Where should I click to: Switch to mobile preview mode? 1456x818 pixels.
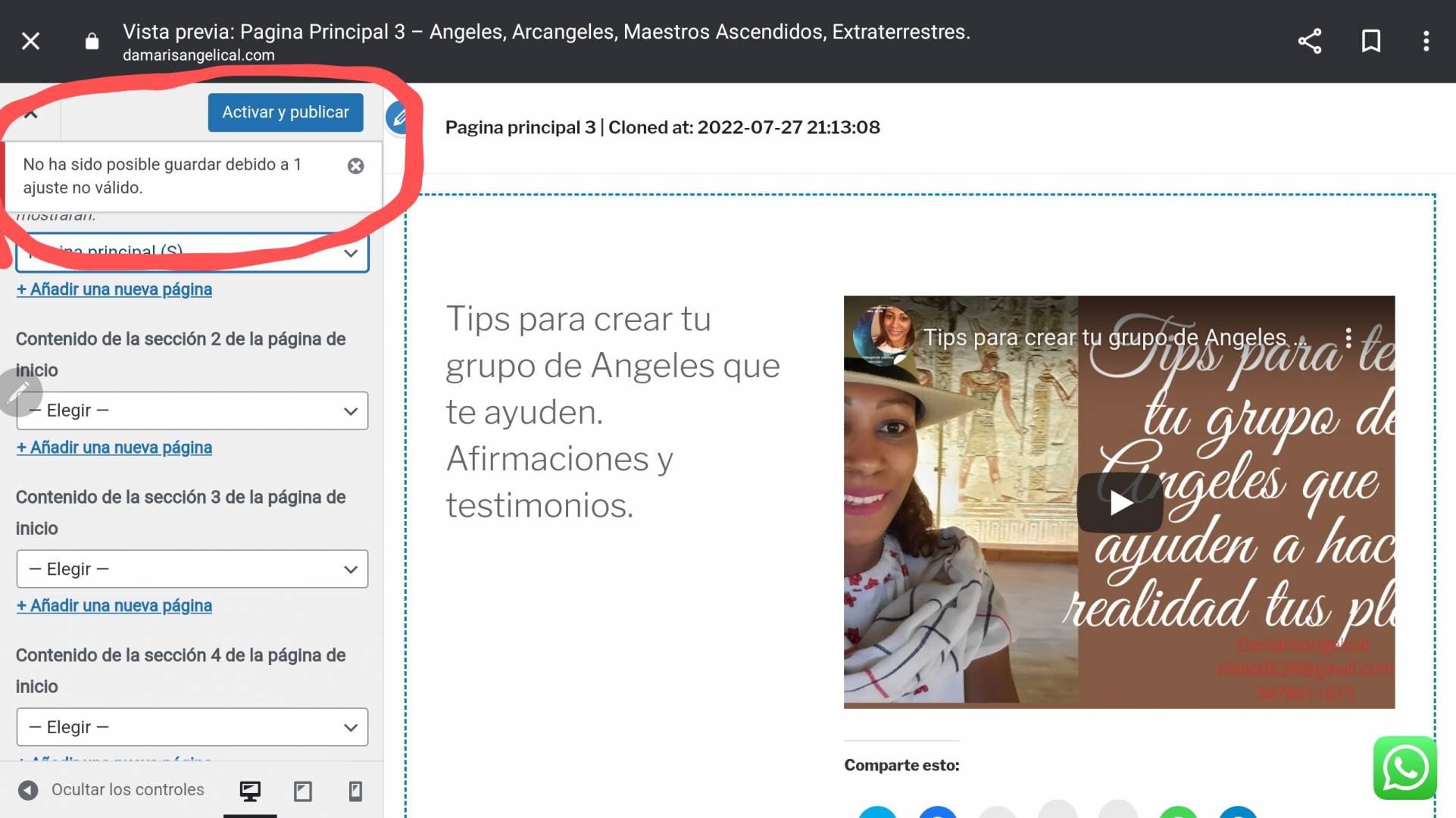355,791
